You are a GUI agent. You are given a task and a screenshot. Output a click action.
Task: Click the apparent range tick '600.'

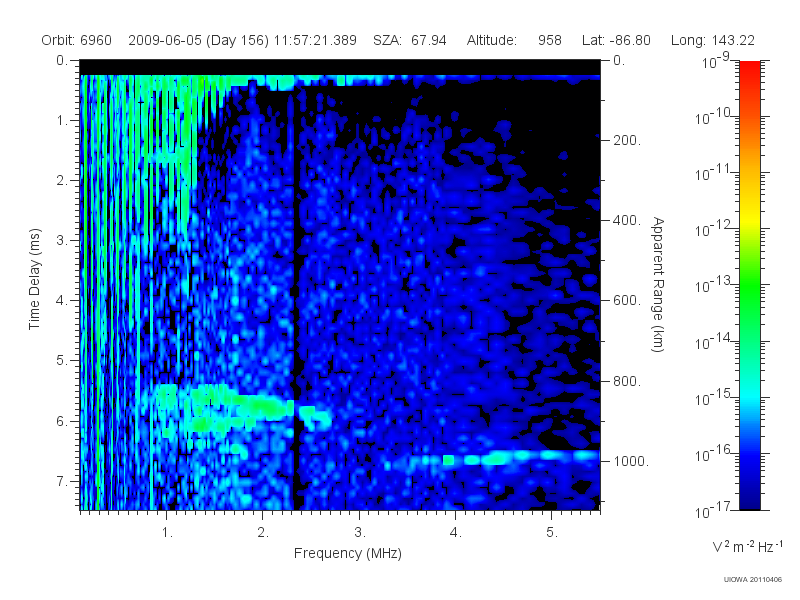(627, 301)
